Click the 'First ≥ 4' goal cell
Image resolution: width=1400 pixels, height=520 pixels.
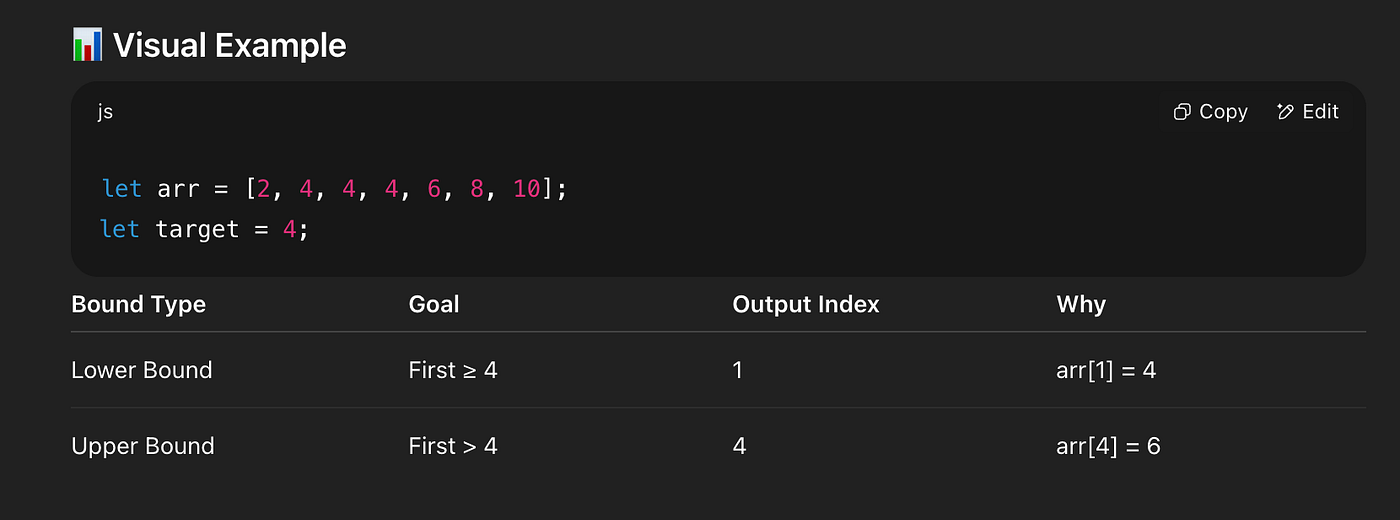[453, 370]
